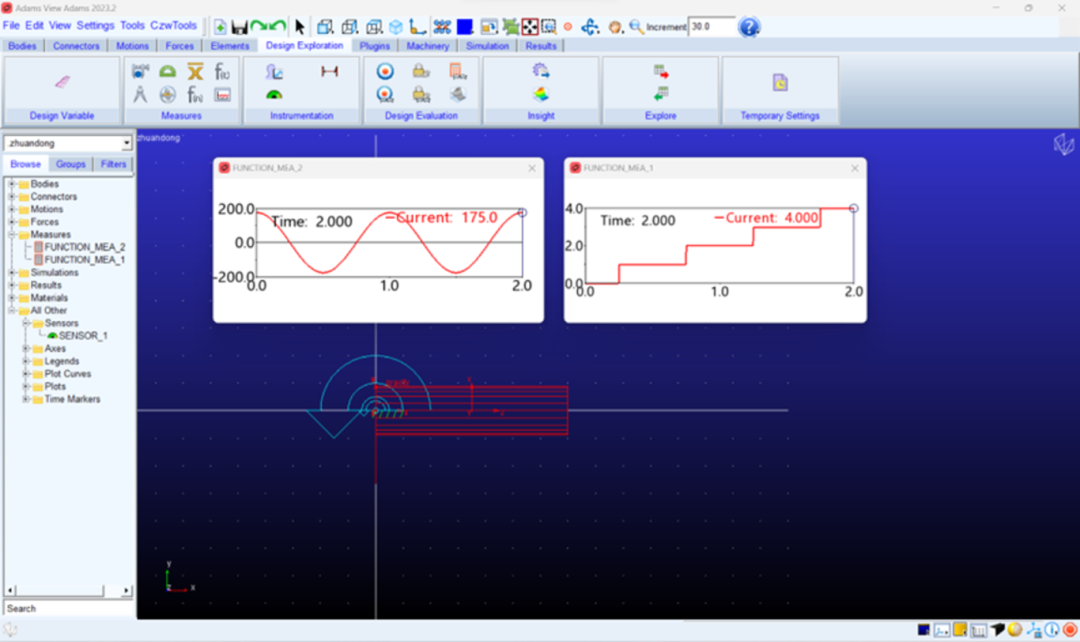The width and height of the screenshot is (1080, 642).
Task: Click the blue rotate view icon
Action: (x=590, y=27)
